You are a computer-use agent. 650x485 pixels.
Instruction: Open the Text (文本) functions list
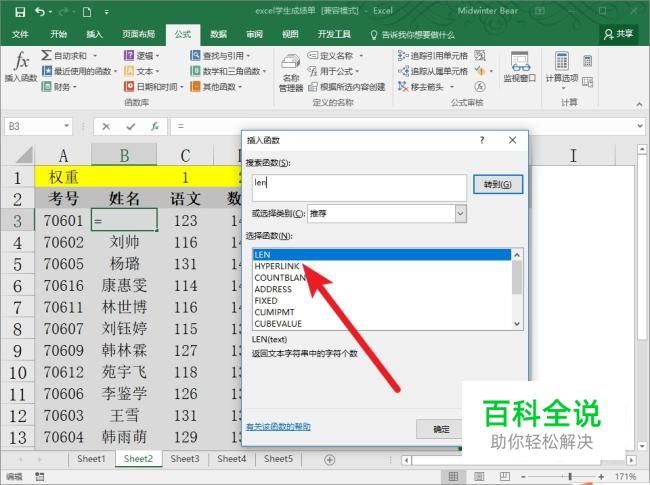click(x=141, y=71)
